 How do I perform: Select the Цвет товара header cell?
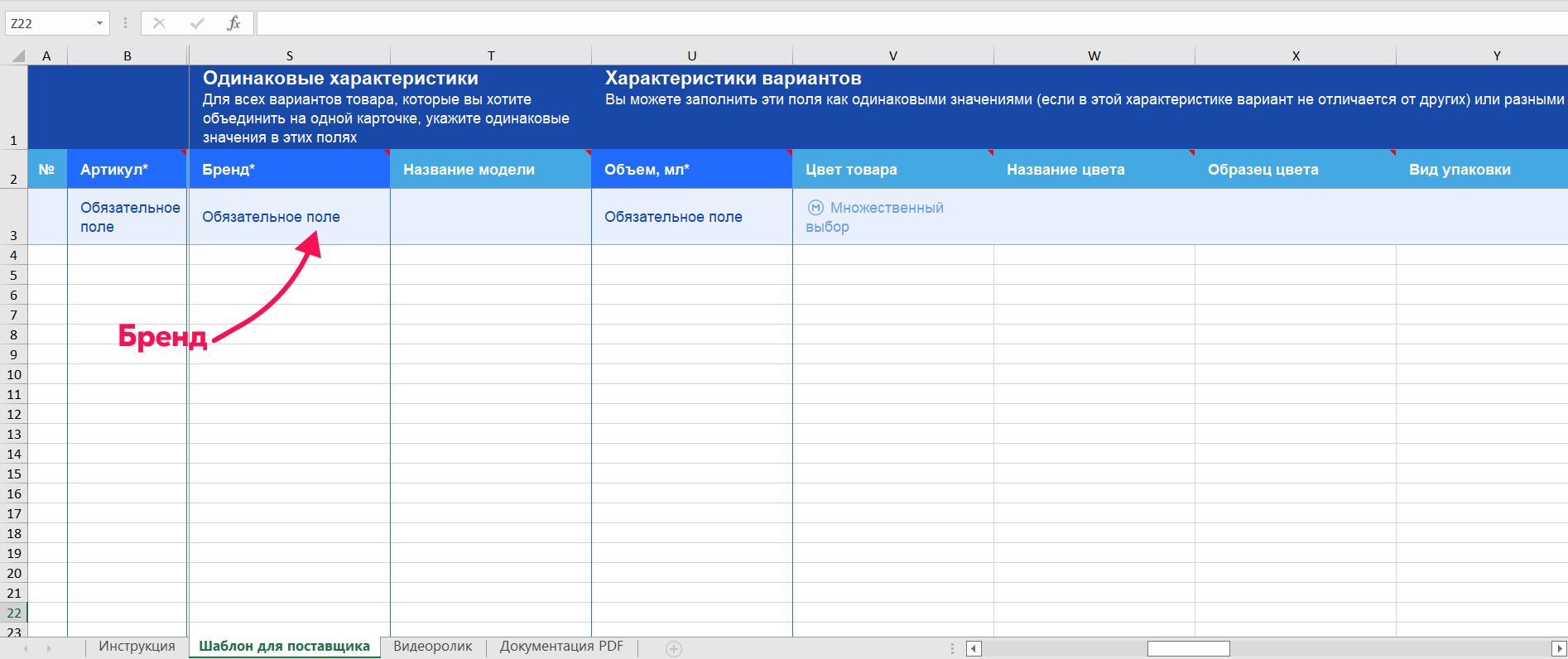pyautogui.click(x=892, y=170)
